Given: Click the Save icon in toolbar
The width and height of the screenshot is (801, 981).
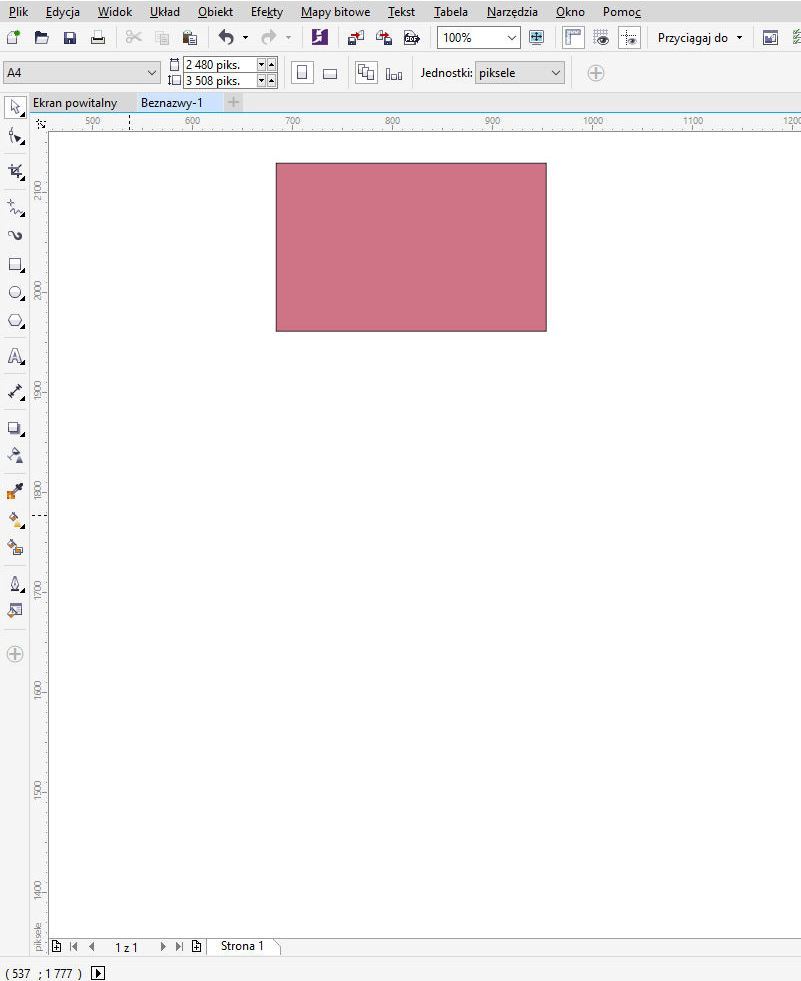Looking at the screenshot, I should pyautogui.click(x=70, y=38).
